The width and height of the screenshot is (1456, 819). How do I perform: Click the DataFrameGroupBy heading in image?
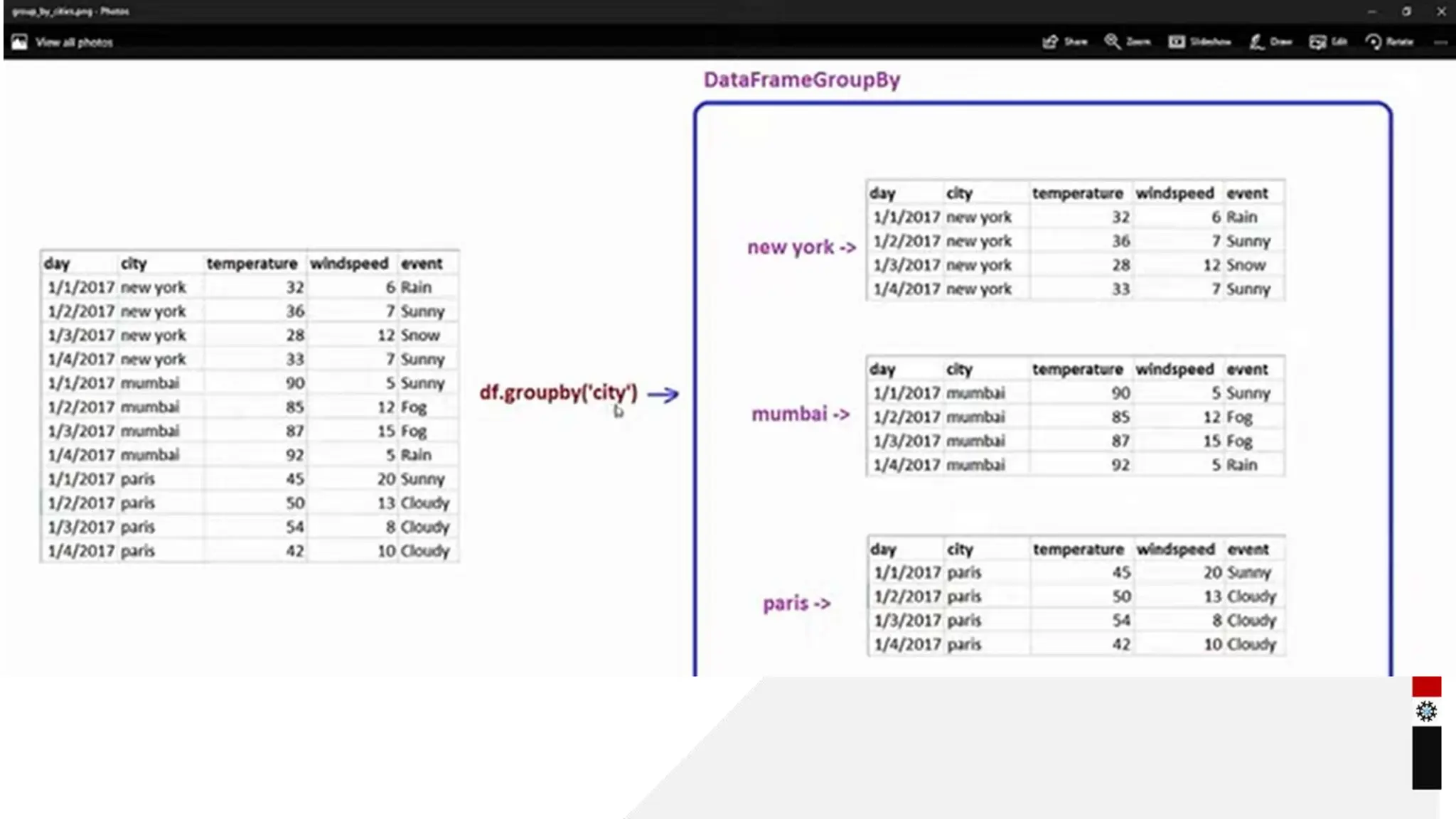[801, 80]
